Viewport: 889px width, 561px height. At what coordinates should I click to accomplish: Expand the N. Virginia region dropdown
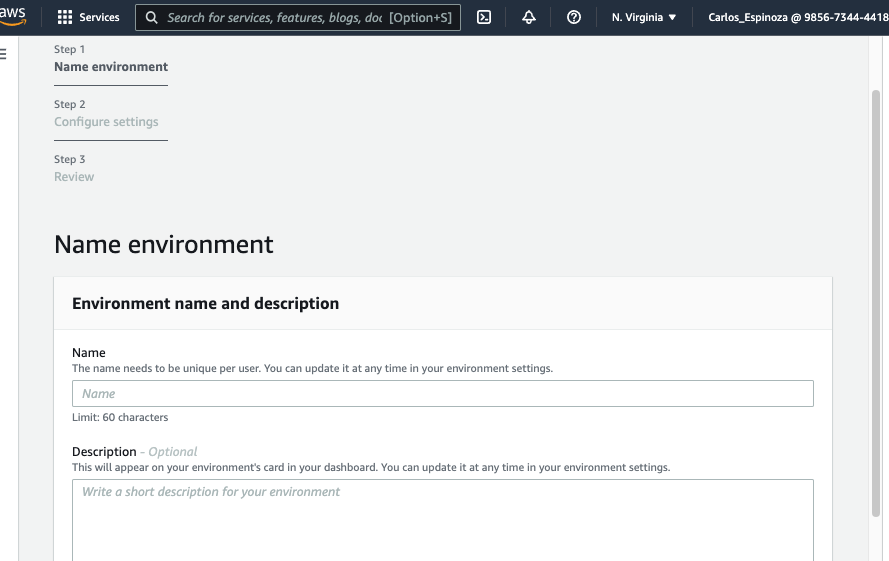(x=644, y=18)
